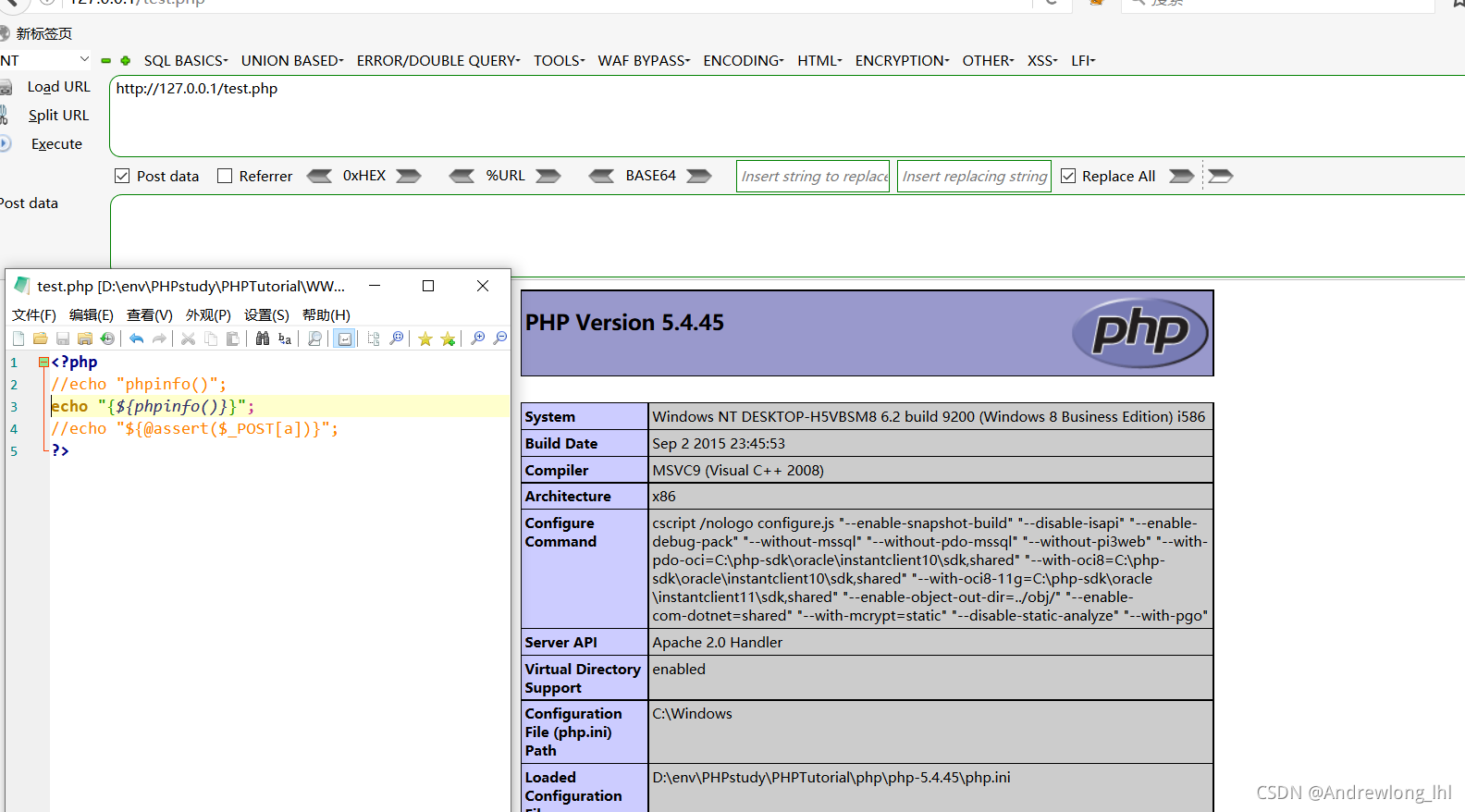Click the paste clipboard icon
Image resolution: width=1465 pixels, height=812 pixels.
pyautogui.click(x=233, y=338)
